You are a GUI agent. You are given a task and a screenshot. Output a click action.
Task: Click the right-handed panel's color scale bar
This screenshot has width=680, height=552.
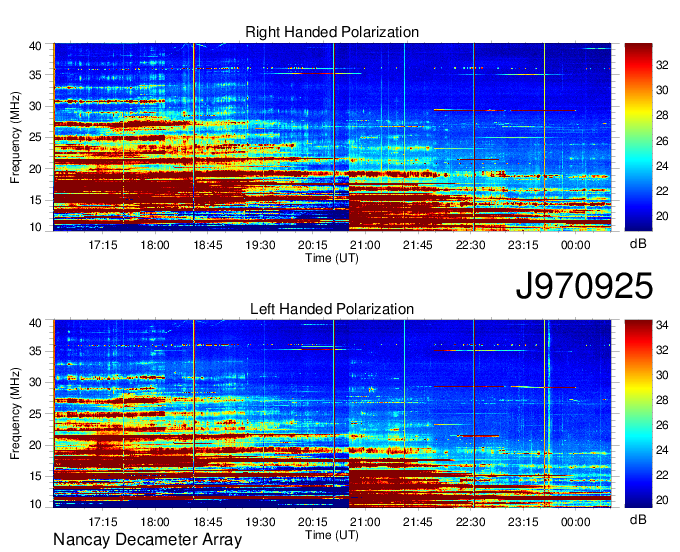click(x=638, y=137)
